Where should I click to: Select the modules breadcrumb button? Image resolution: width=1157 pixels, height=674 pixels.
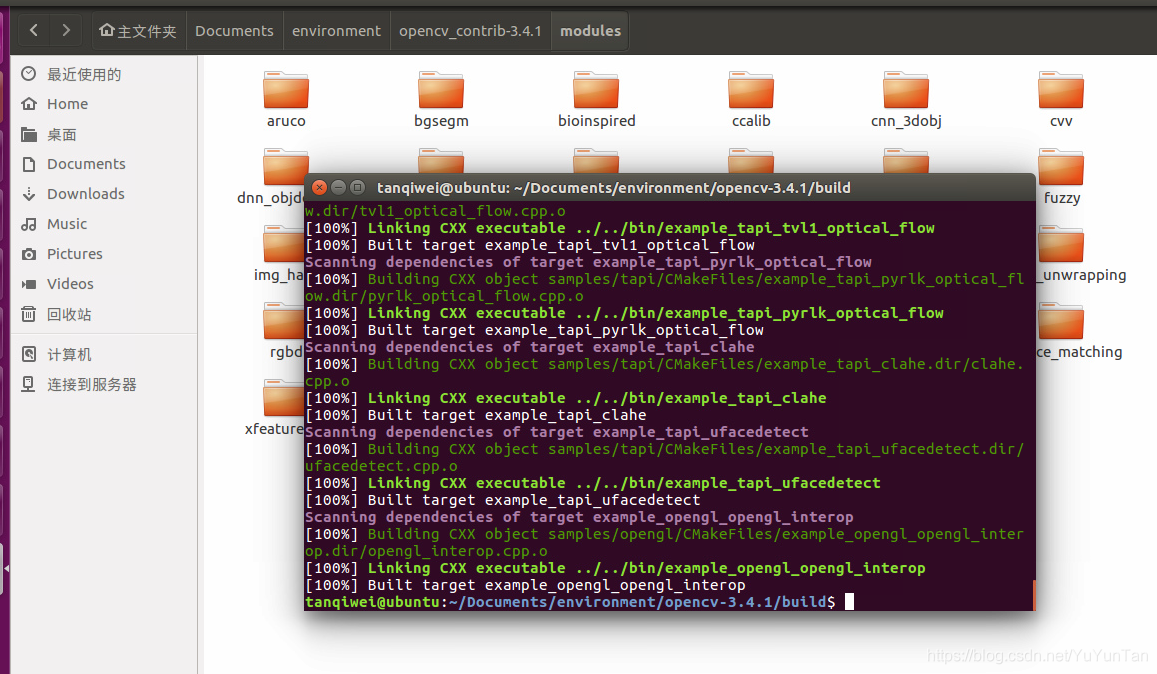(590, 31)
